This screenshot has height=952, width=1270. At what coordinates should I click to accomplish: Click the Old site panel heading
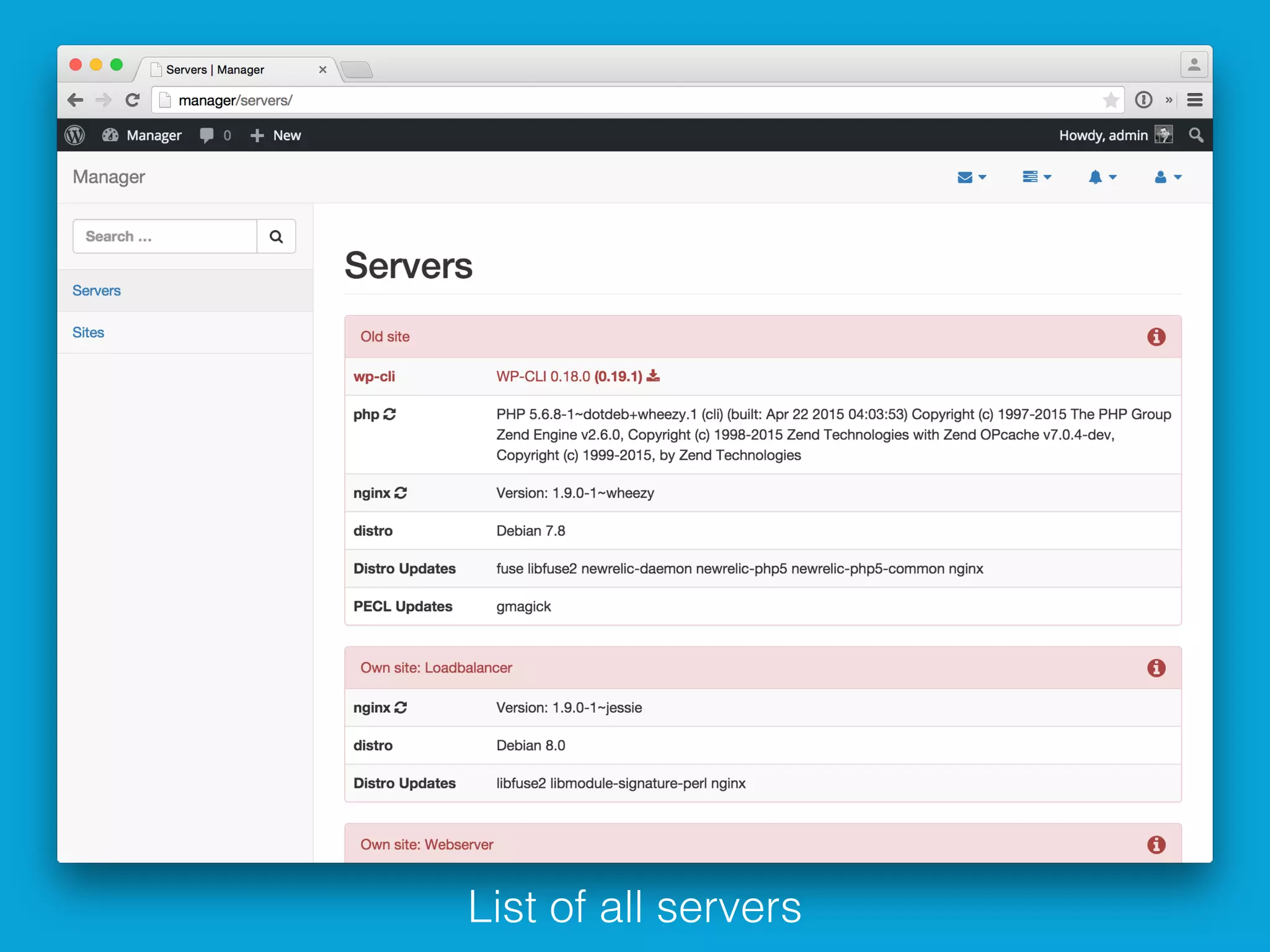[385, 337]
